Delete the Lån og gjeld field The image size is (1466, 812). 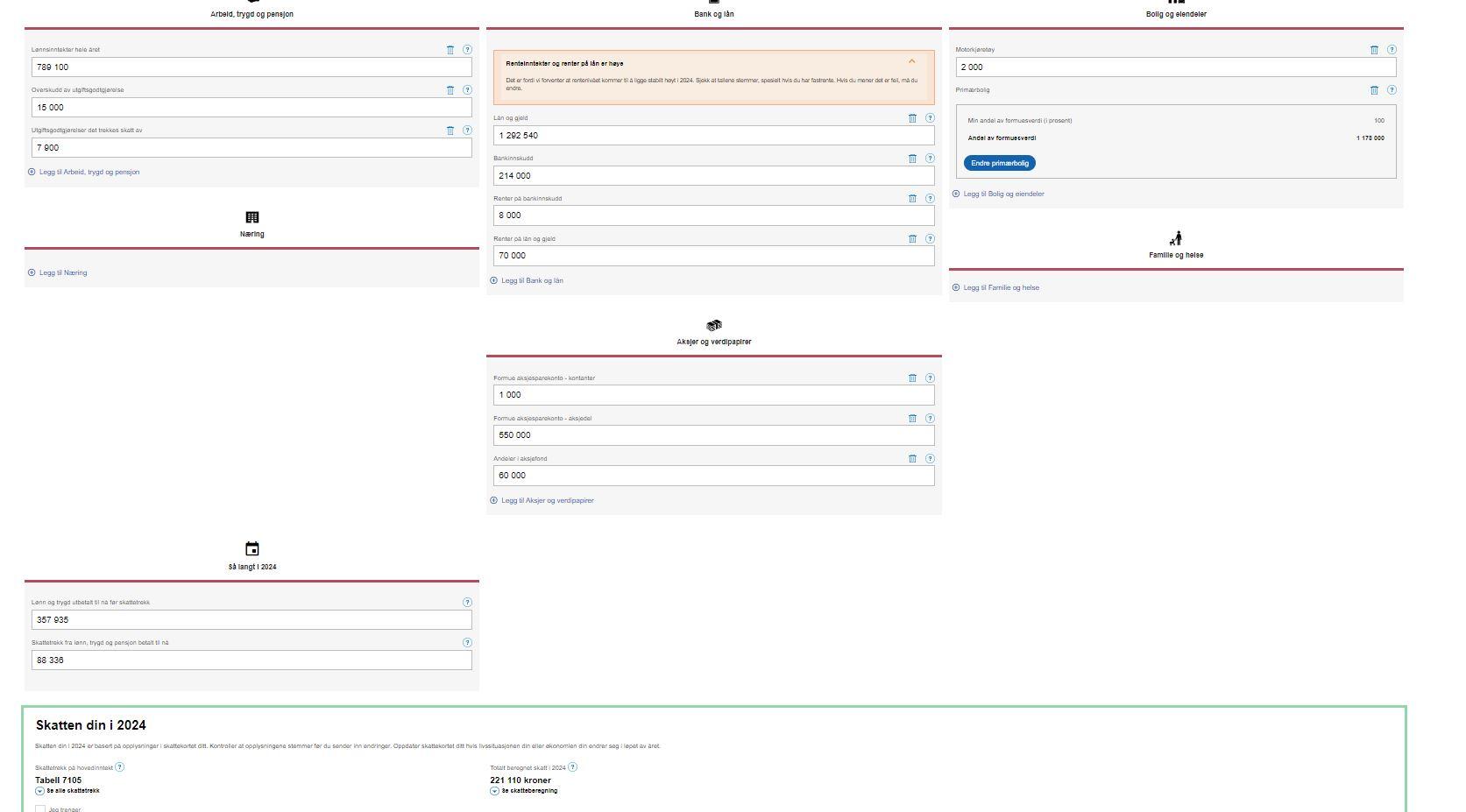coord(912,118)
